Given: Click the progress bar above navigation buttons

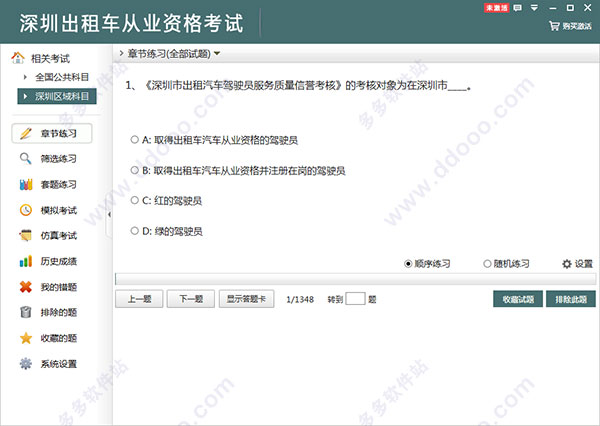Looking at the screenshot, I should (x=355, y=279).
